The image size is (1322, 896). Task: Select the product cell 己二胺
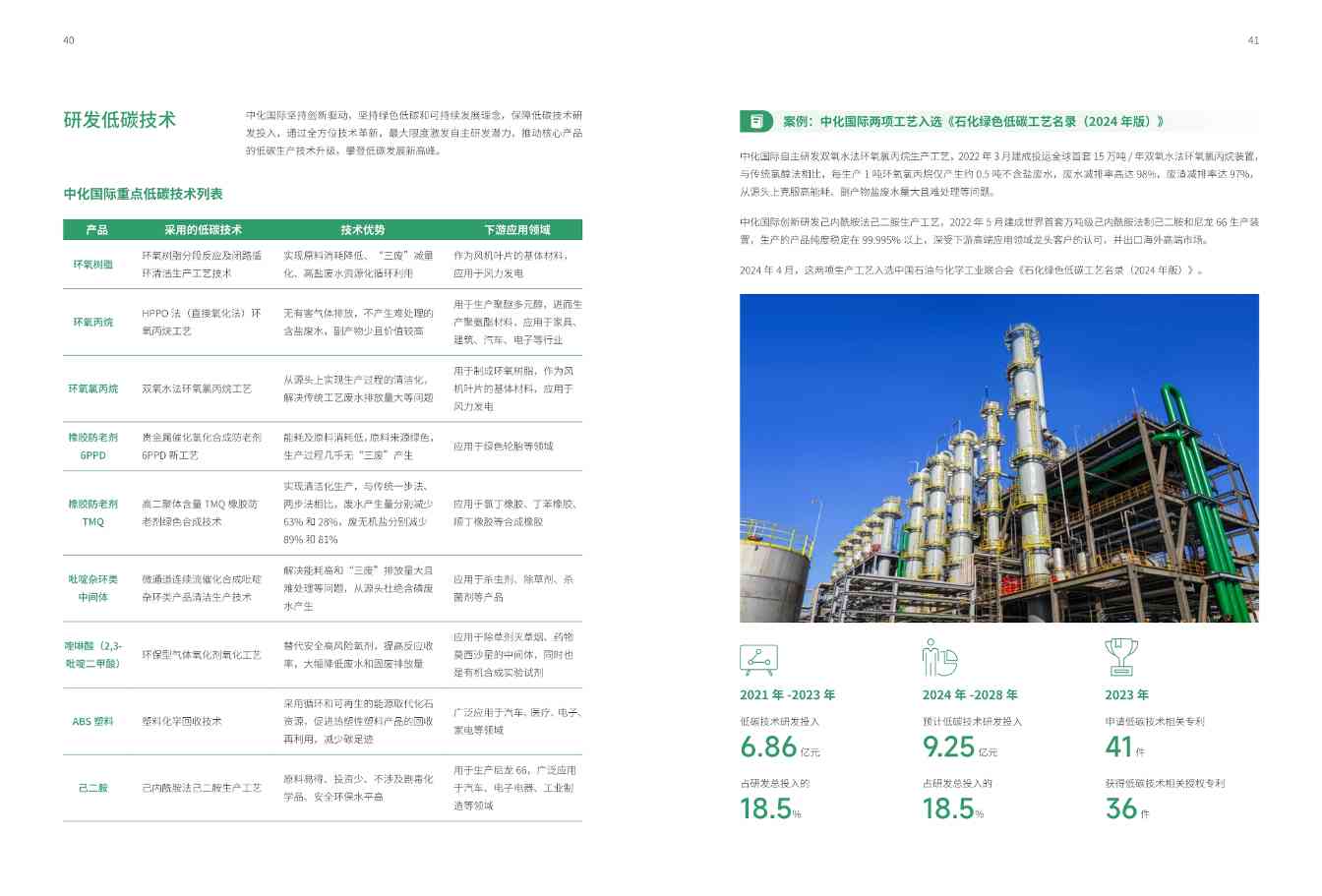pyautogui.click(x=93, y=788)
